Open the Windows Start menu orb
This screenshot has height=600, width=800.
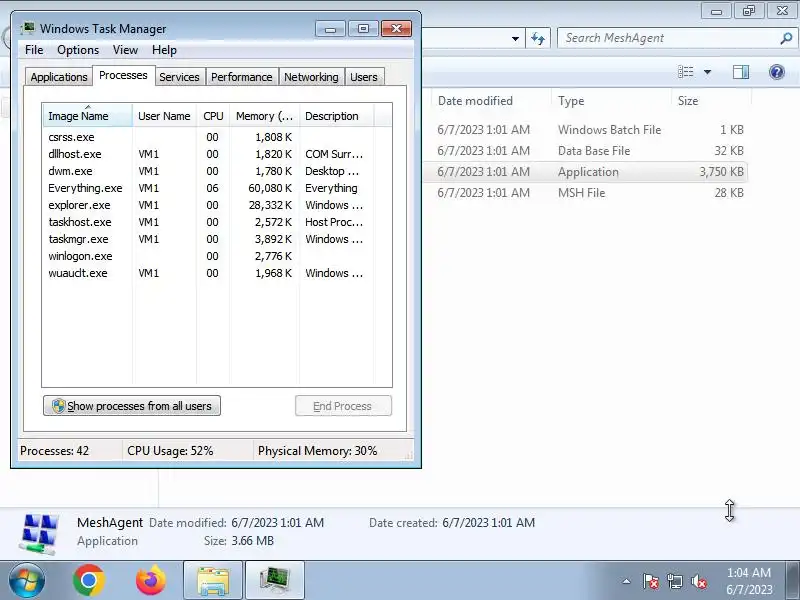(x=27, y=581)
